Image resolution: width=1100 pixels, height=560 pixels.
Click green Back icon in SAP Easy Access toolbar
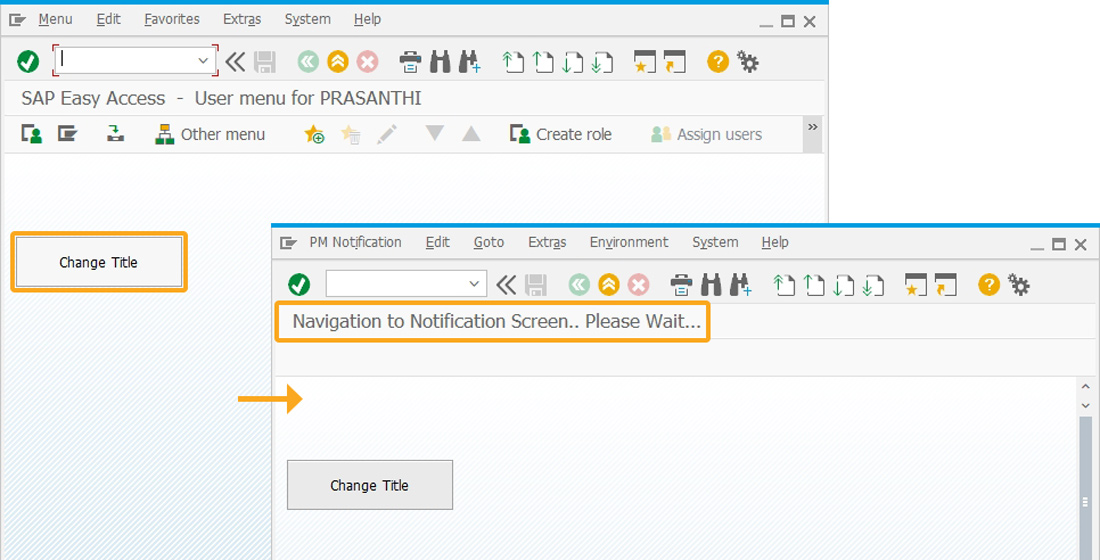pyautogui.click(x=307, y=62)
